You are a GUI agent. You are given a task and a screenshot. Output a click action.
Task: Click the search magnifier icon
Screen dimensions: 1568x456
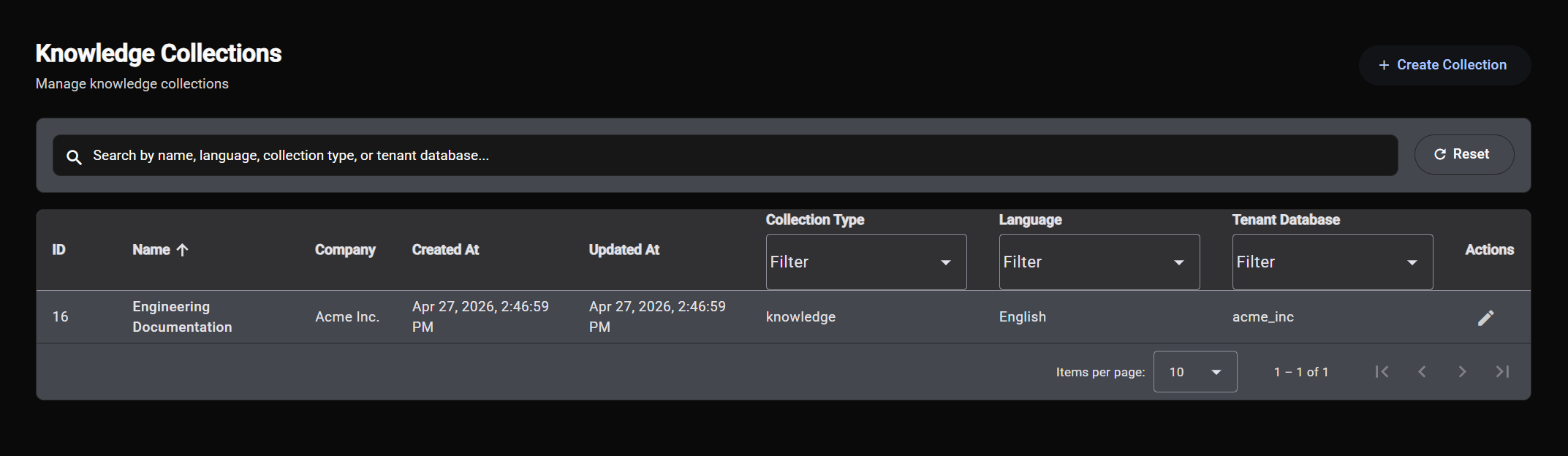(x=74, y=156)
